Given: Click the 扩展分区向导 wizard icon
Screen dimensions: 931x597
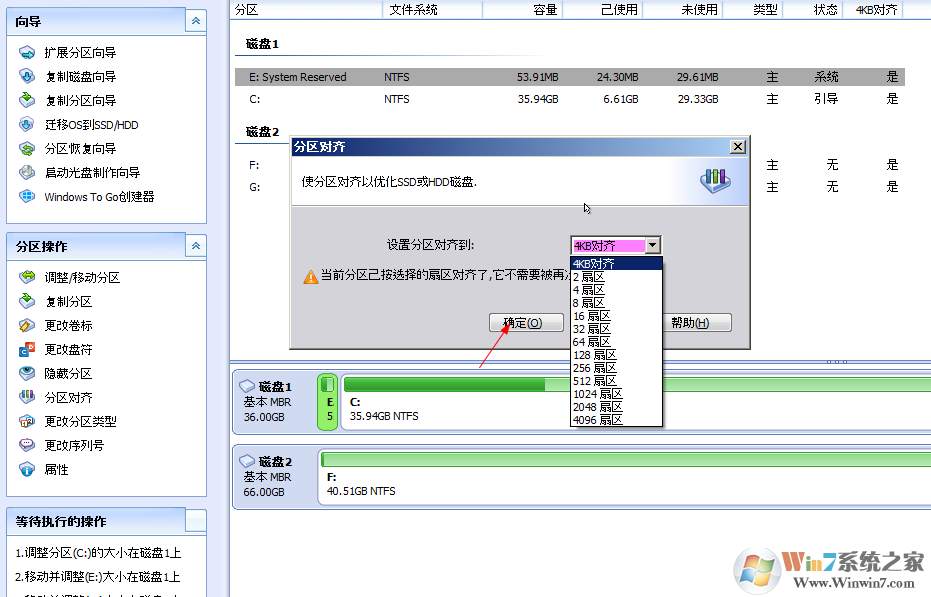Looking at the screenshot, I should [x=27, y=52].
